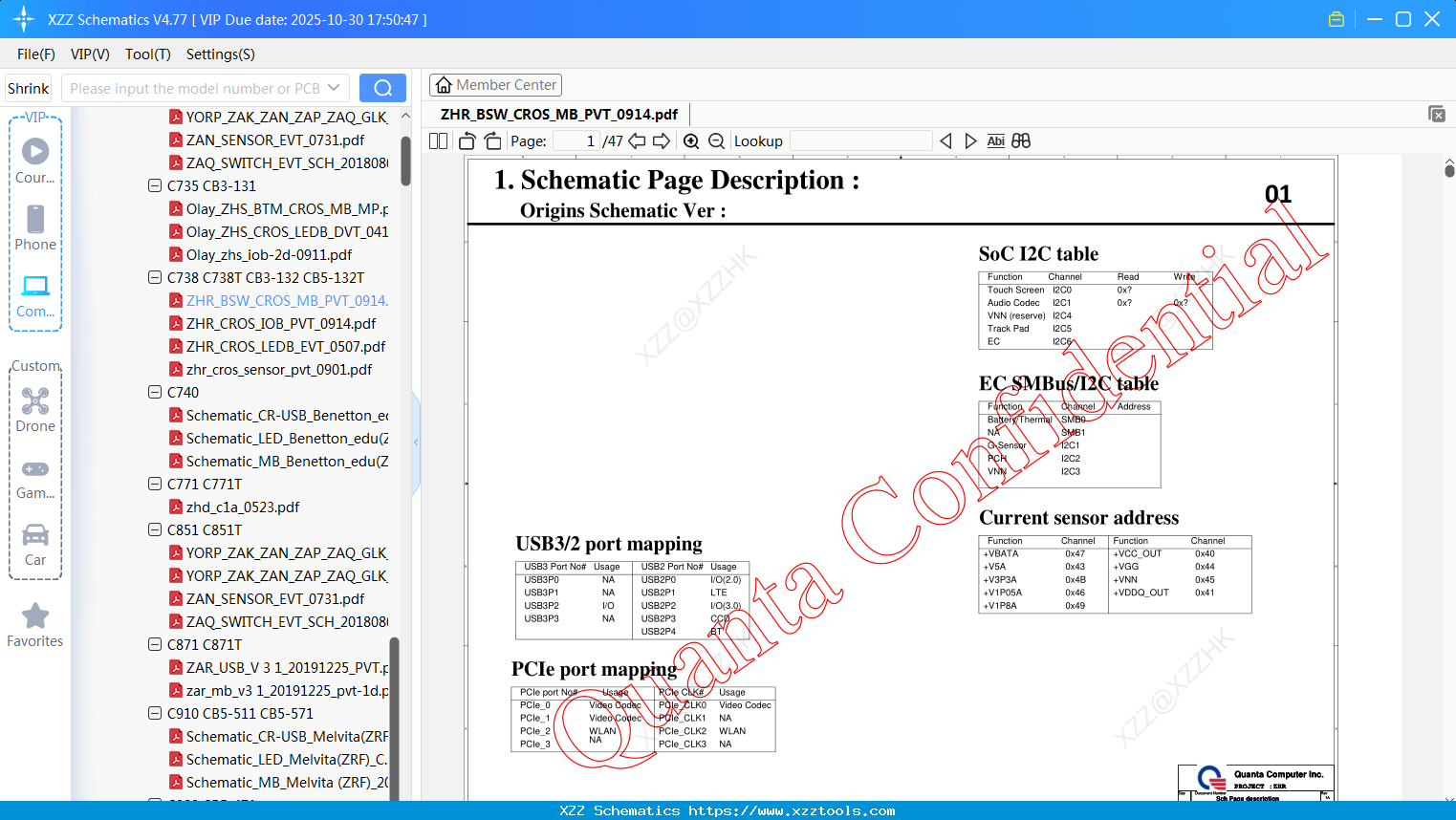This screenshot has width=1456, height=820.
Task: Click the XZZ Schematics app logo
Action: pos(24,19)
